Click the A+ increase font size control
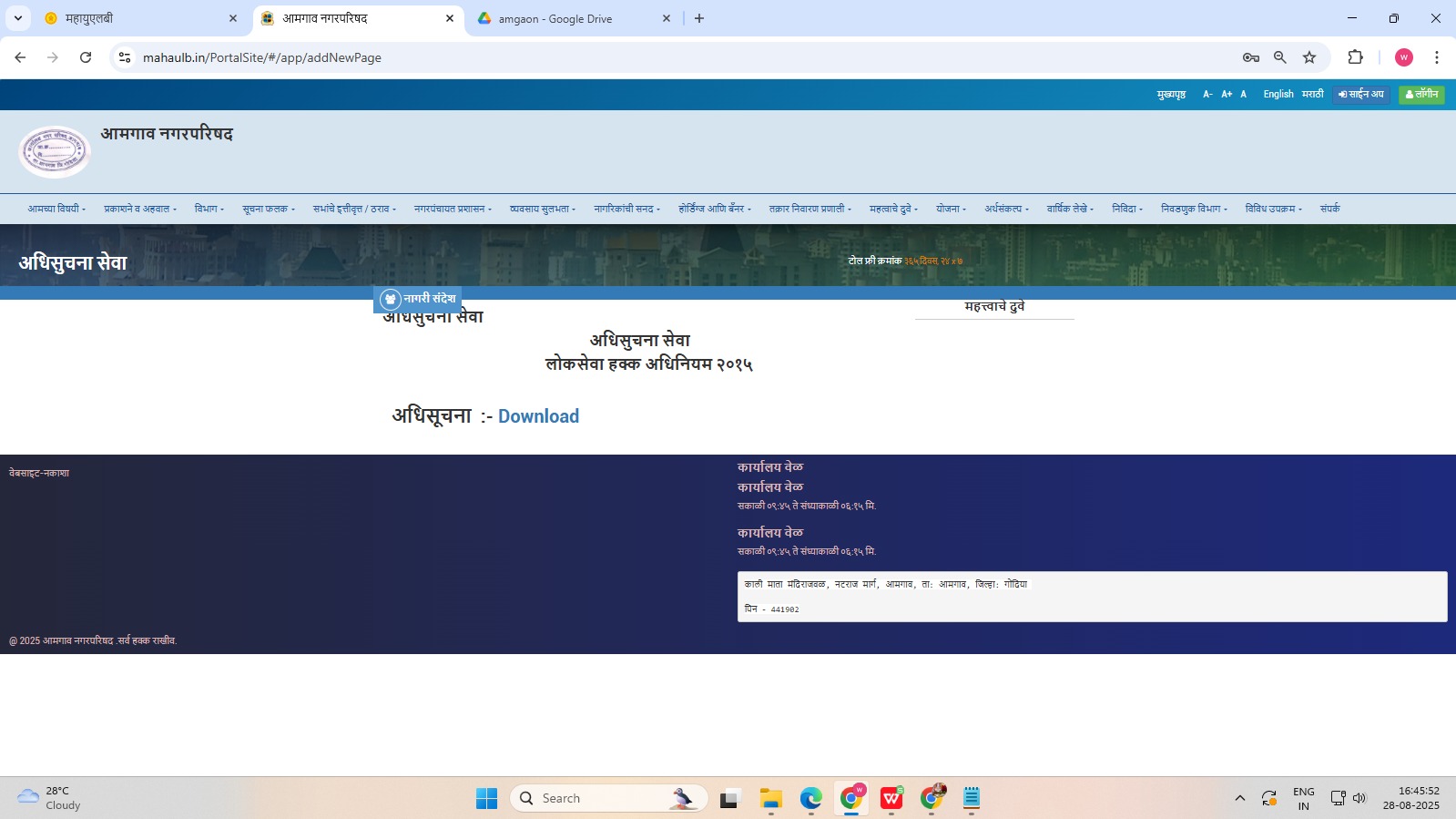This screenshot has height=819, width=1456. click(1227, 95)
